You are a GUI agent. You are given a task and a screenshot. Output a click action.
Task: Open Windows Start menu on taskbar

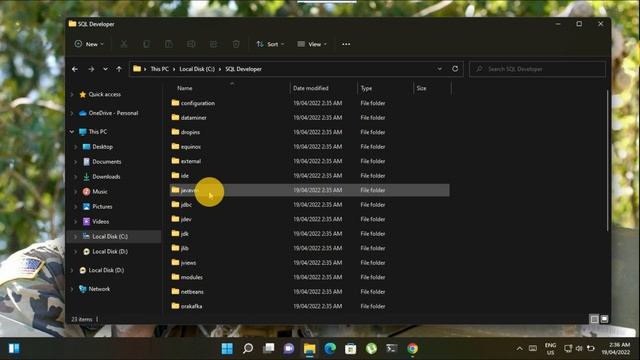point(227,349)
